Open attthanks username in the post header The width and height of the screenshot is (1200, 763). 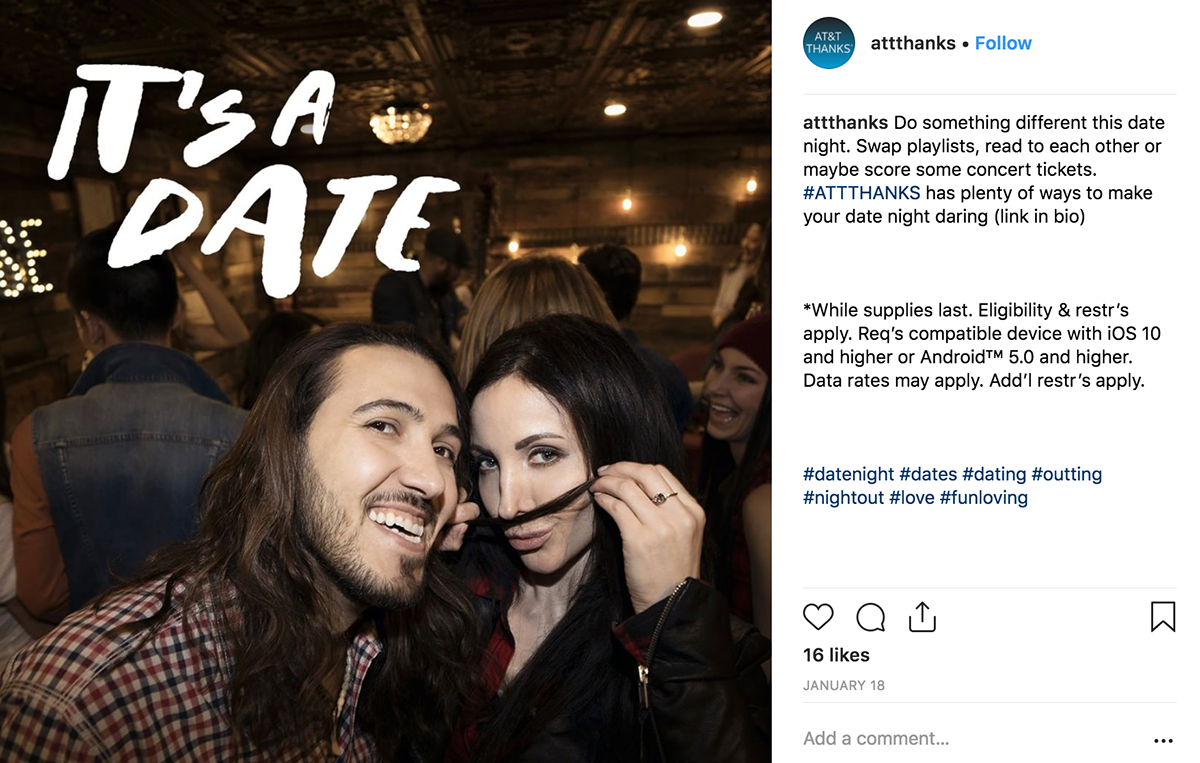click(x=913, y=43)
